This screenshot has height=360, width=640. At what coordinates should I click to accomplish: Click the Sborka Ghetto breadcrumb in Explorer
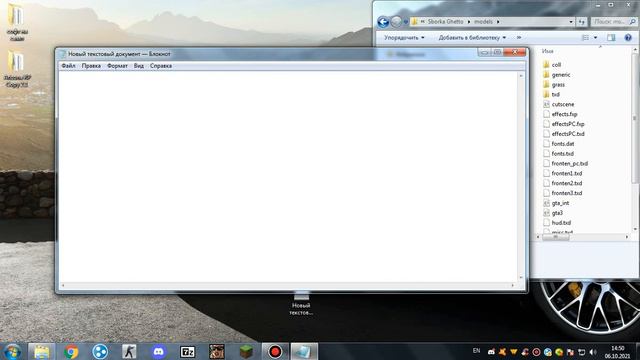445,22
